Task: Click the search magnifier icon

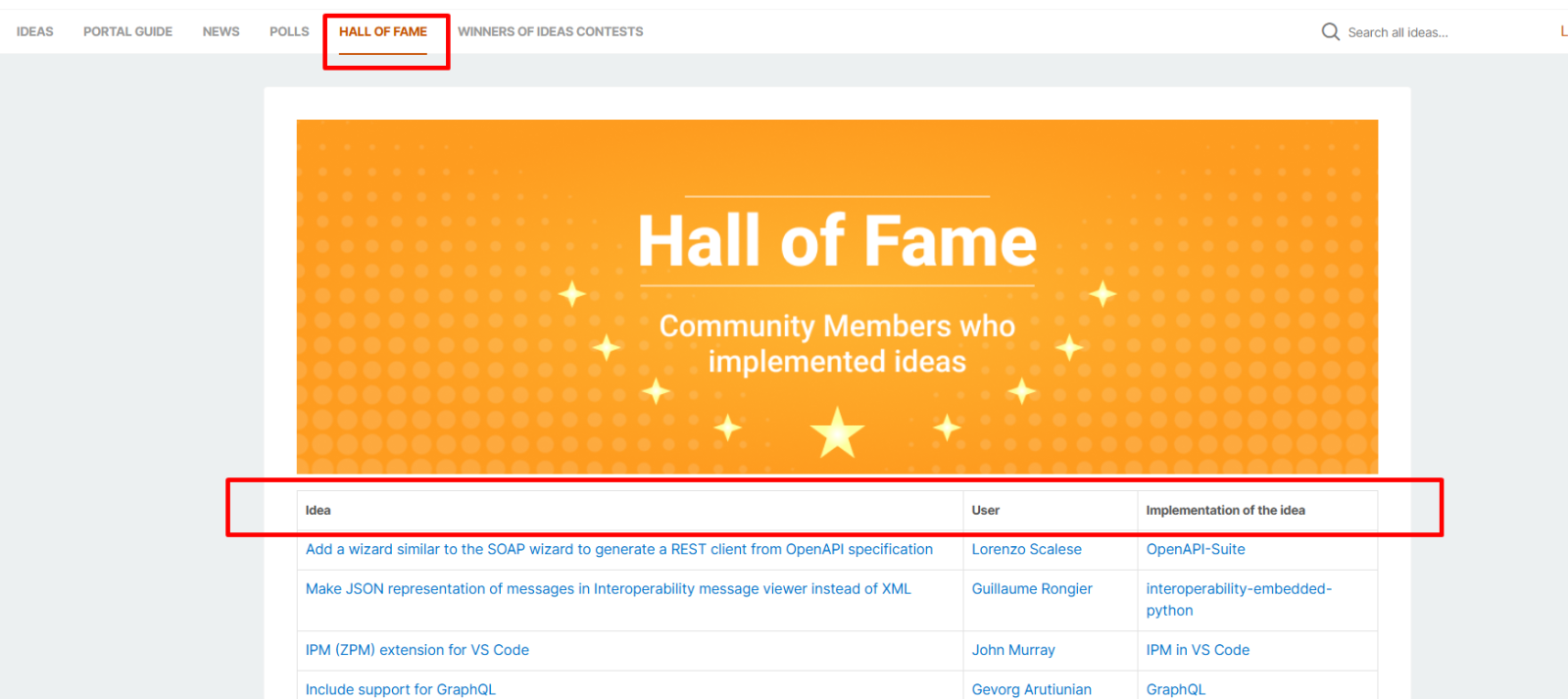Action: [1330, 31]
